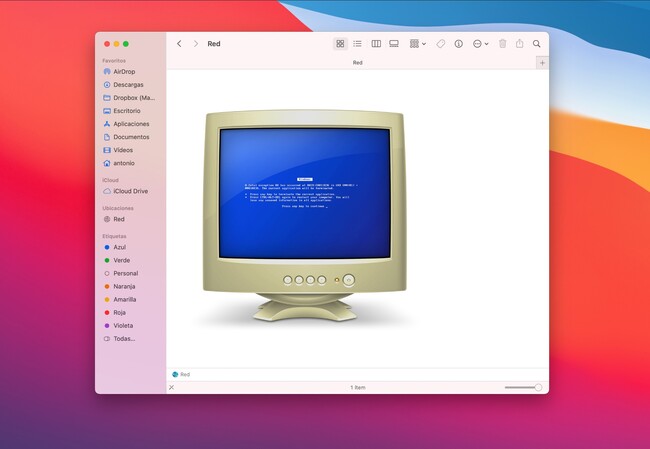
Task: Click the Red window title
Action: pyautogui.click(x=214, y=44)
